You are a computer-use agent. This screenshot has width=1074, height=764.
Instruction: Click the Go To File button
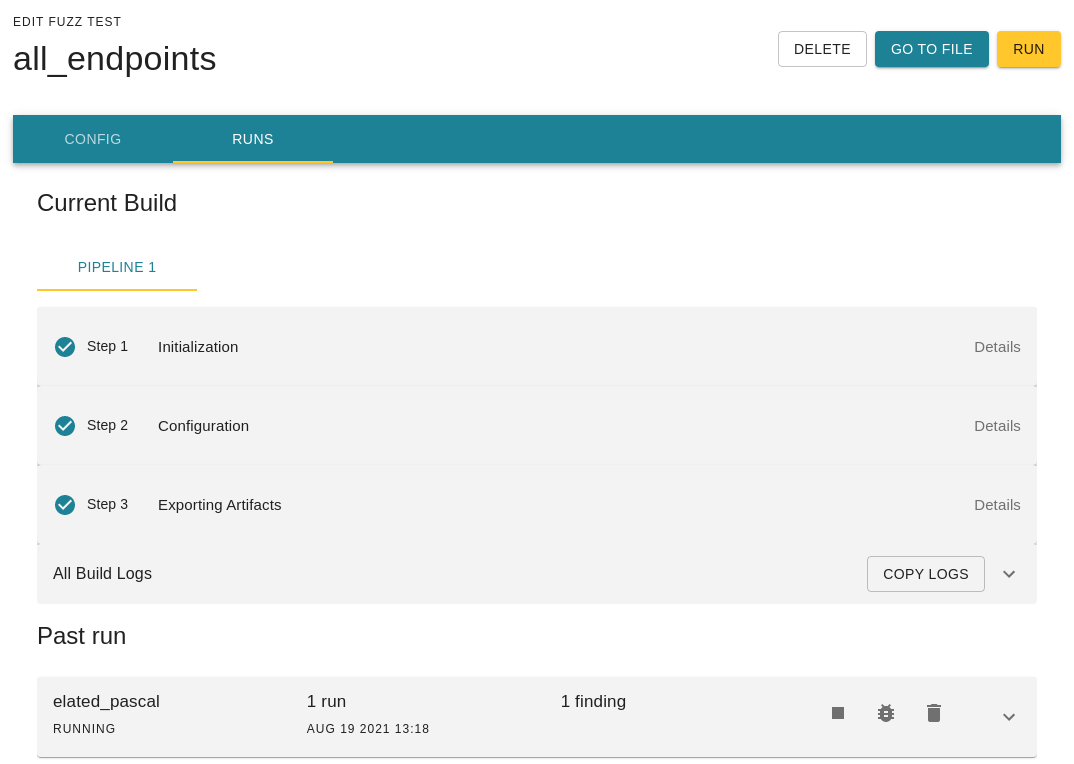tap(932, 49)
